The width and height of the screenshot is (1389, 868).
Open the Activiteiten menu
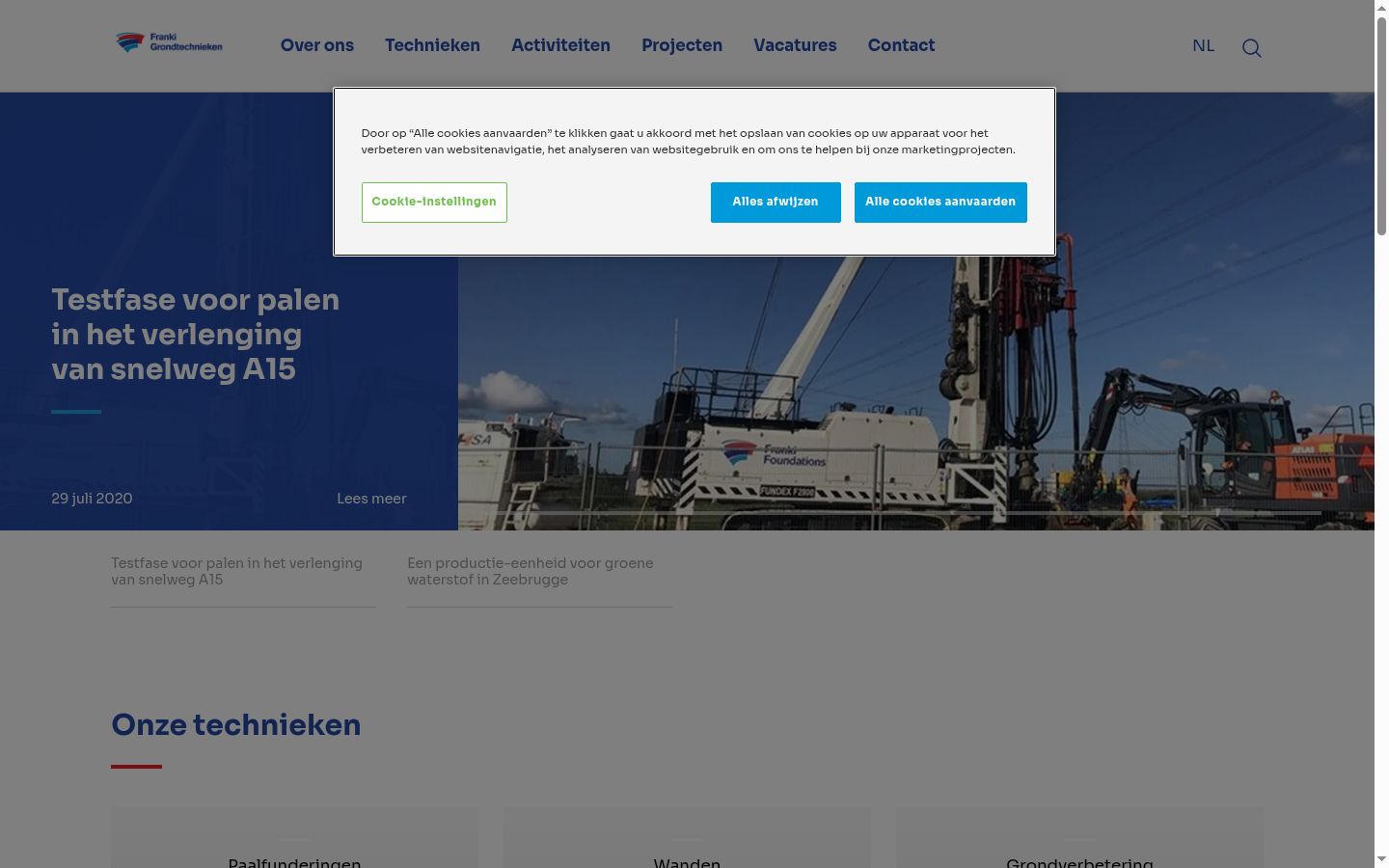[x=560, y=45]
